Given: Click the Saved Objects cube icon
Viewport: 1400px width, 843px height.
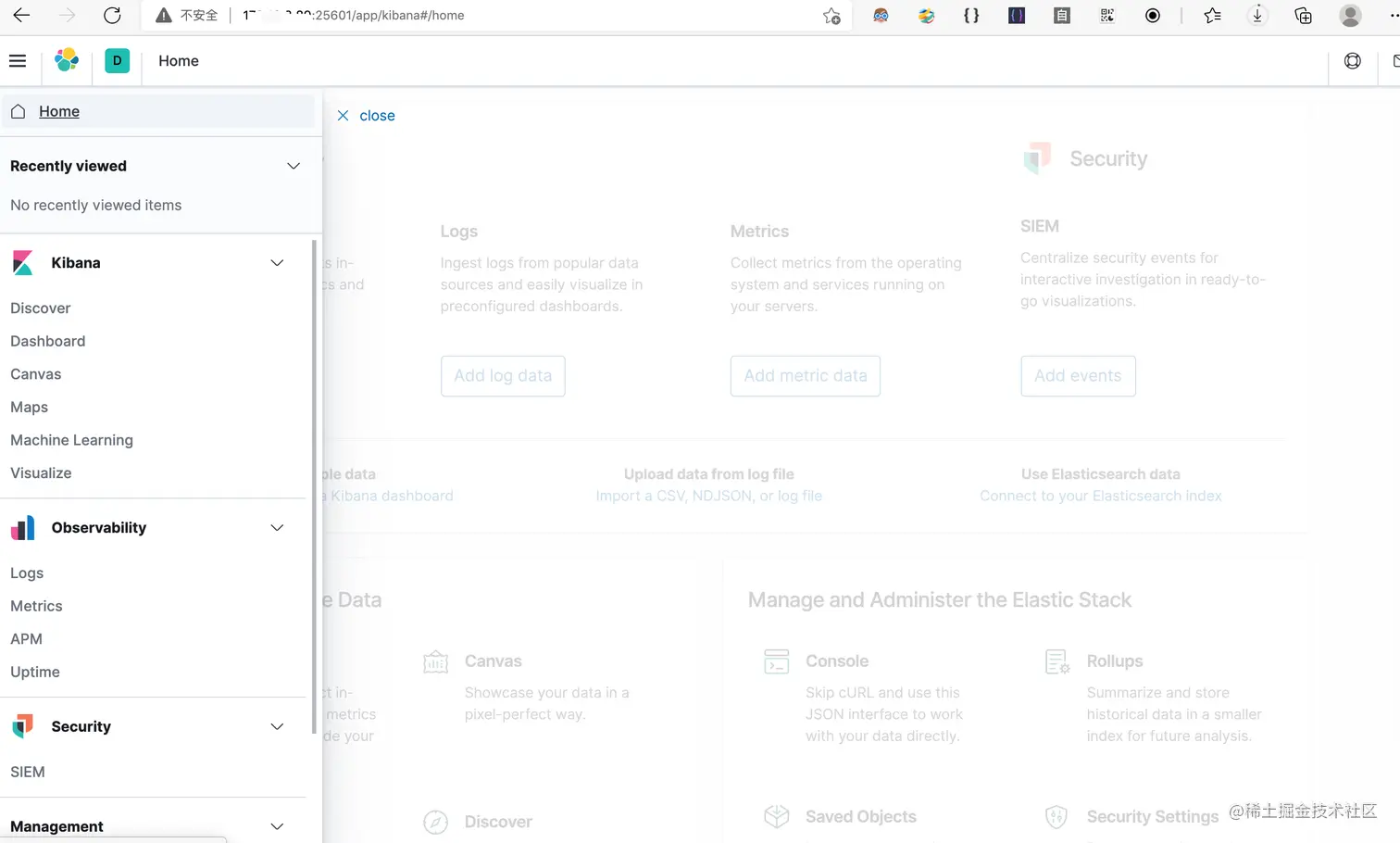Looking at the screenshot, I should [x=777, y=816].
